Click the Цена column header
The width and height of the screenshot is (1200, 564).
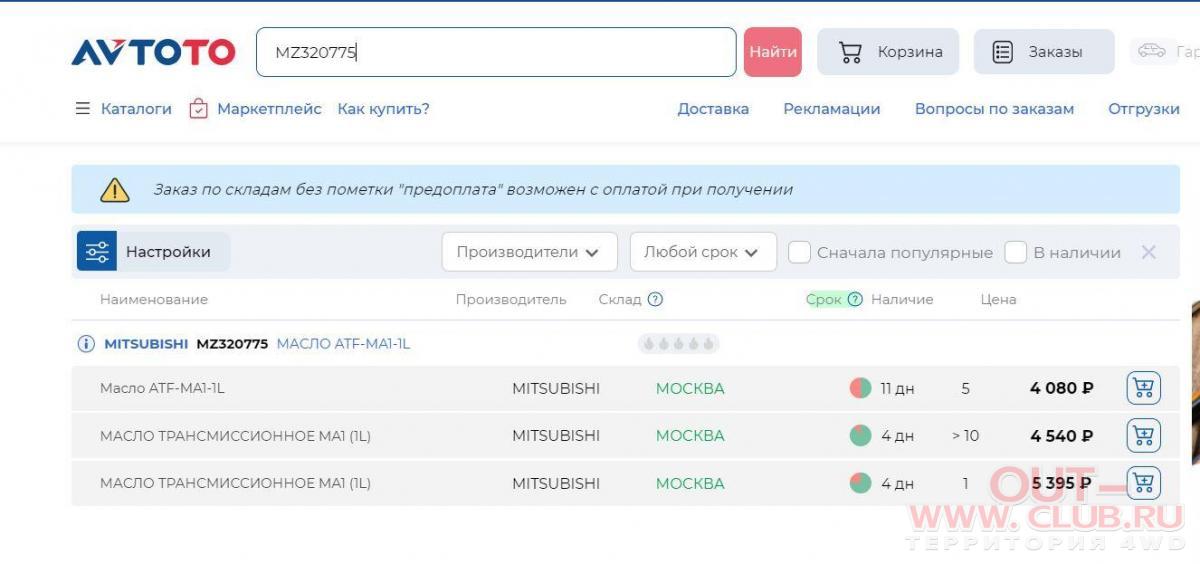(x=998, y=299)
